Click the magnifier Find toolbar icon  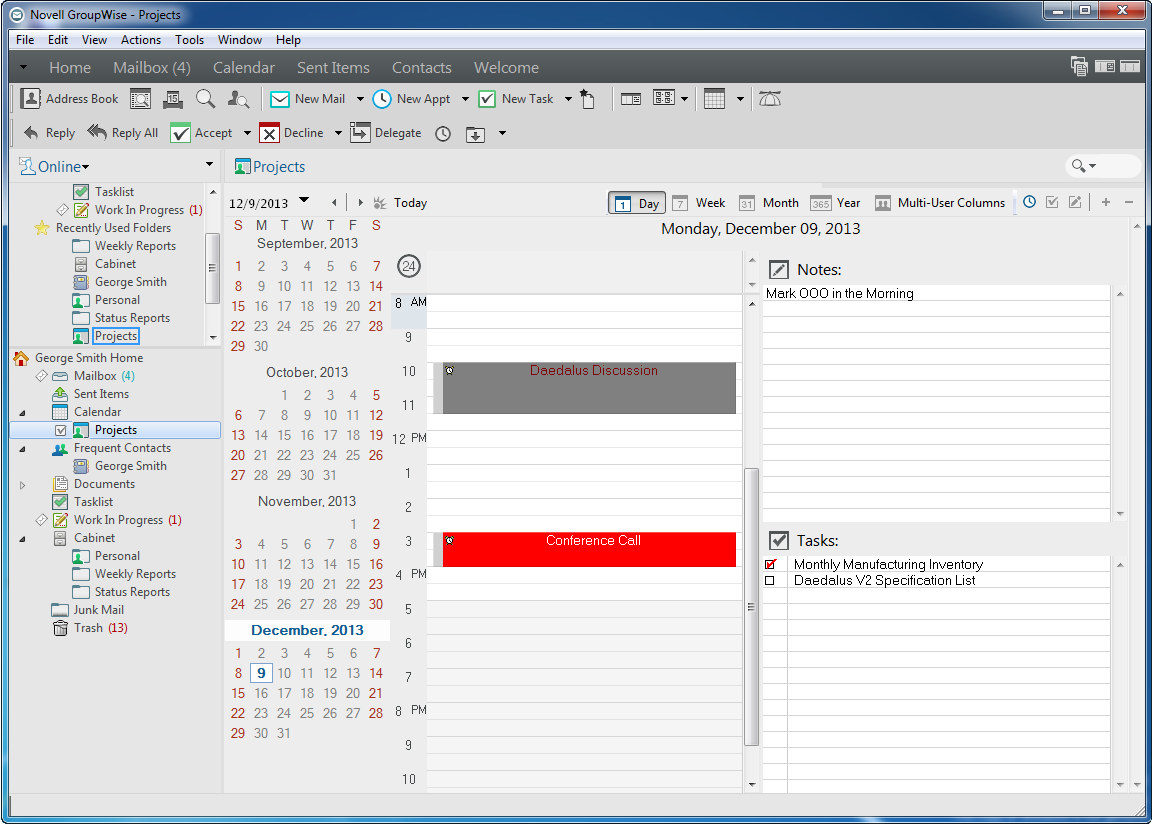(205, 98)
